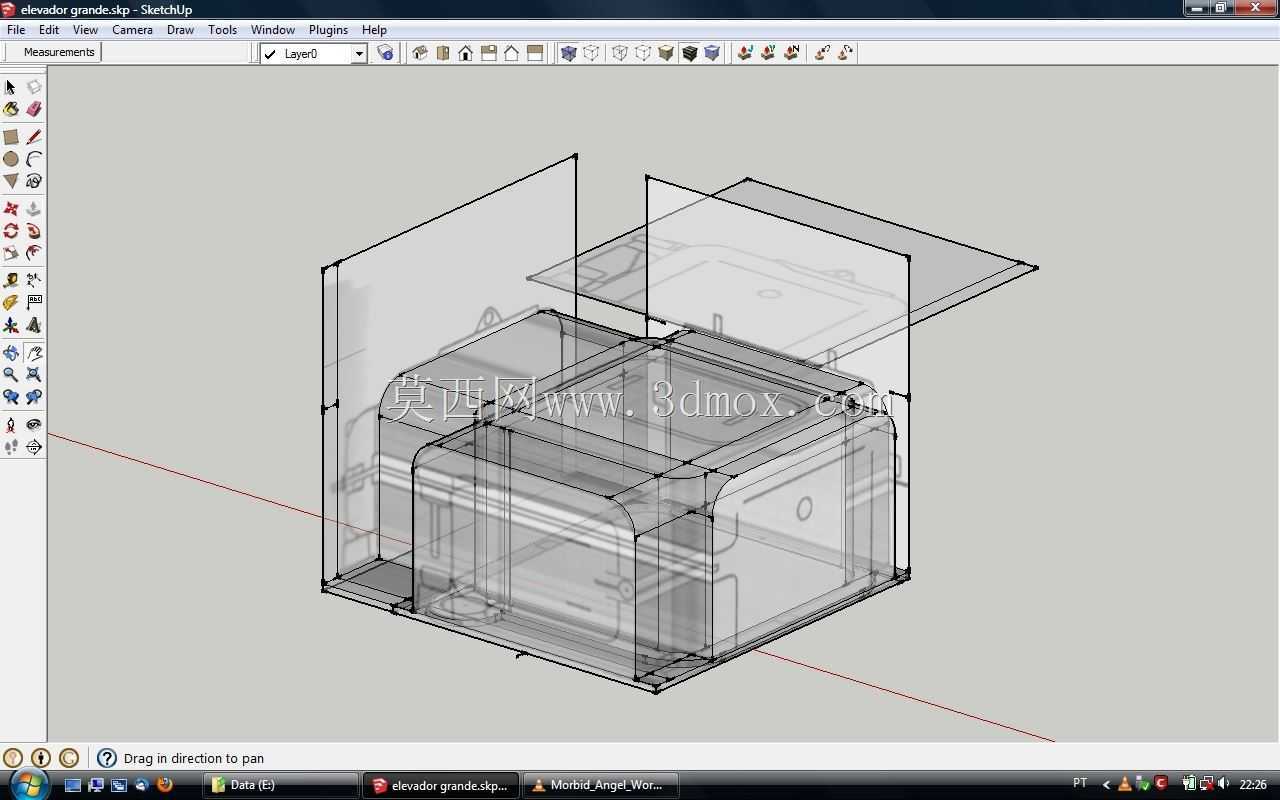This screenshot has height=800, width=1280.
Task: Switch to Back standard view
Action: 512,53
